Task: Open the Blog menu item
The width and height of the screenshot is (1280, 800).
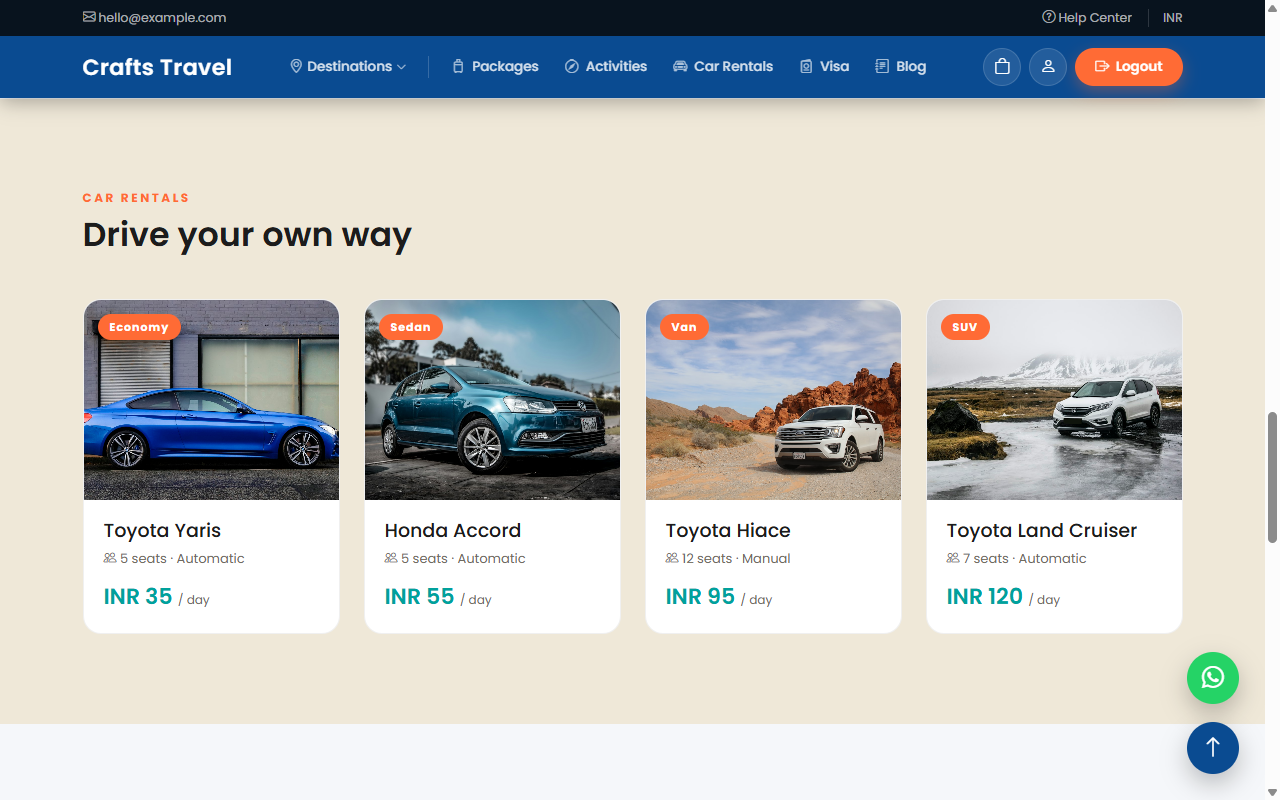Action: point(900,67)
